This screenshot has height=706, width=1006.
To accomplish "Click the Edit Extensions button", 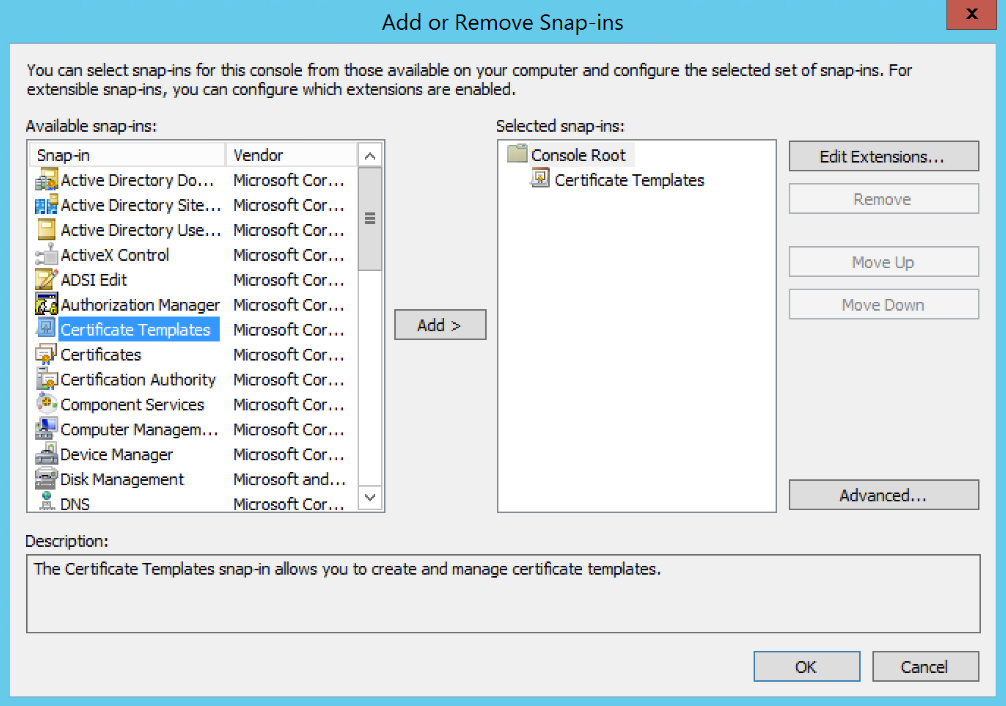I will coord(883,156).
